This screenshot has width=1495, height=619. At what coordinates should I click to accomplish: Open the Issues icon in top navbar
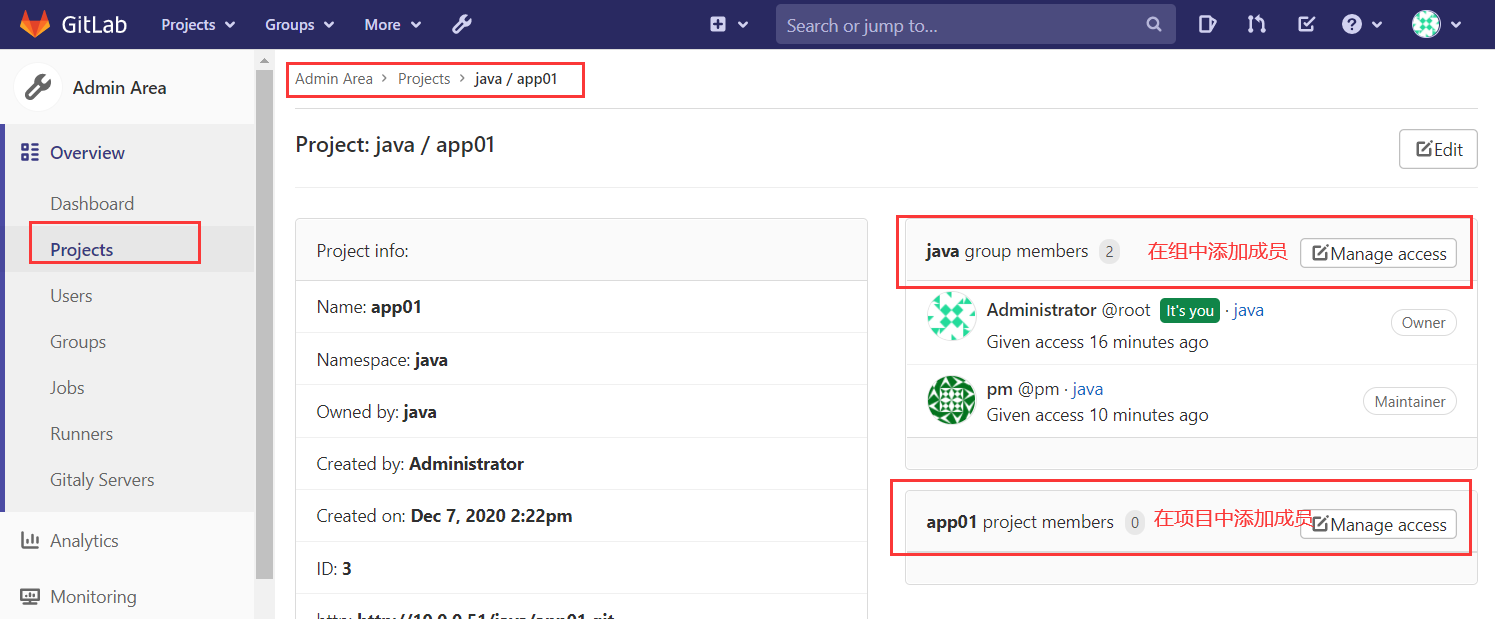[x=1208, y=24]
